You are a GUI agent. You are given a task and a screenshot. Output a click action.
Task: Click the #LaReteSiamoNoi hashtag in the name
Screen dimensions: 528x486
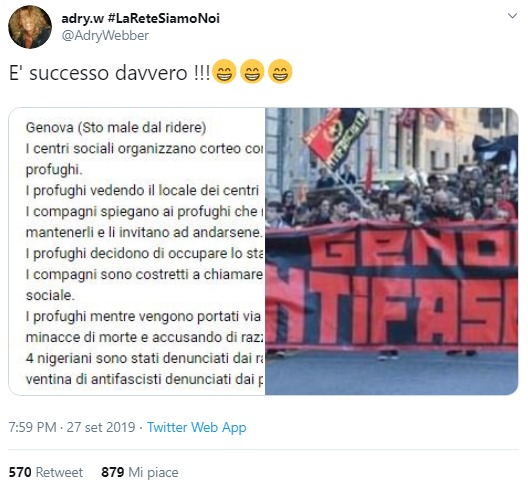pos(164,18)
